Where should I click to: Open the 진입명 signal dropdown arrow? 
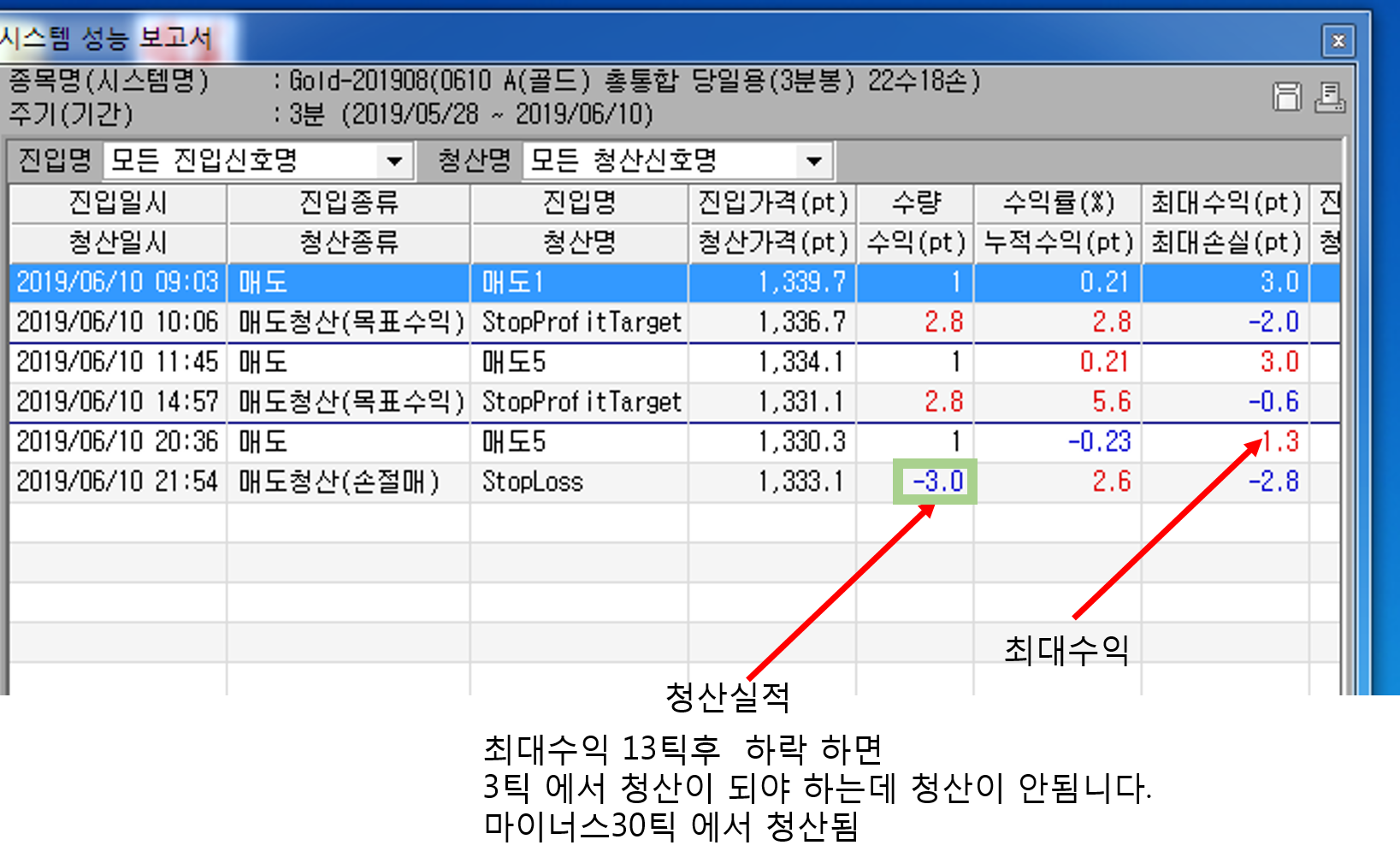394,161
